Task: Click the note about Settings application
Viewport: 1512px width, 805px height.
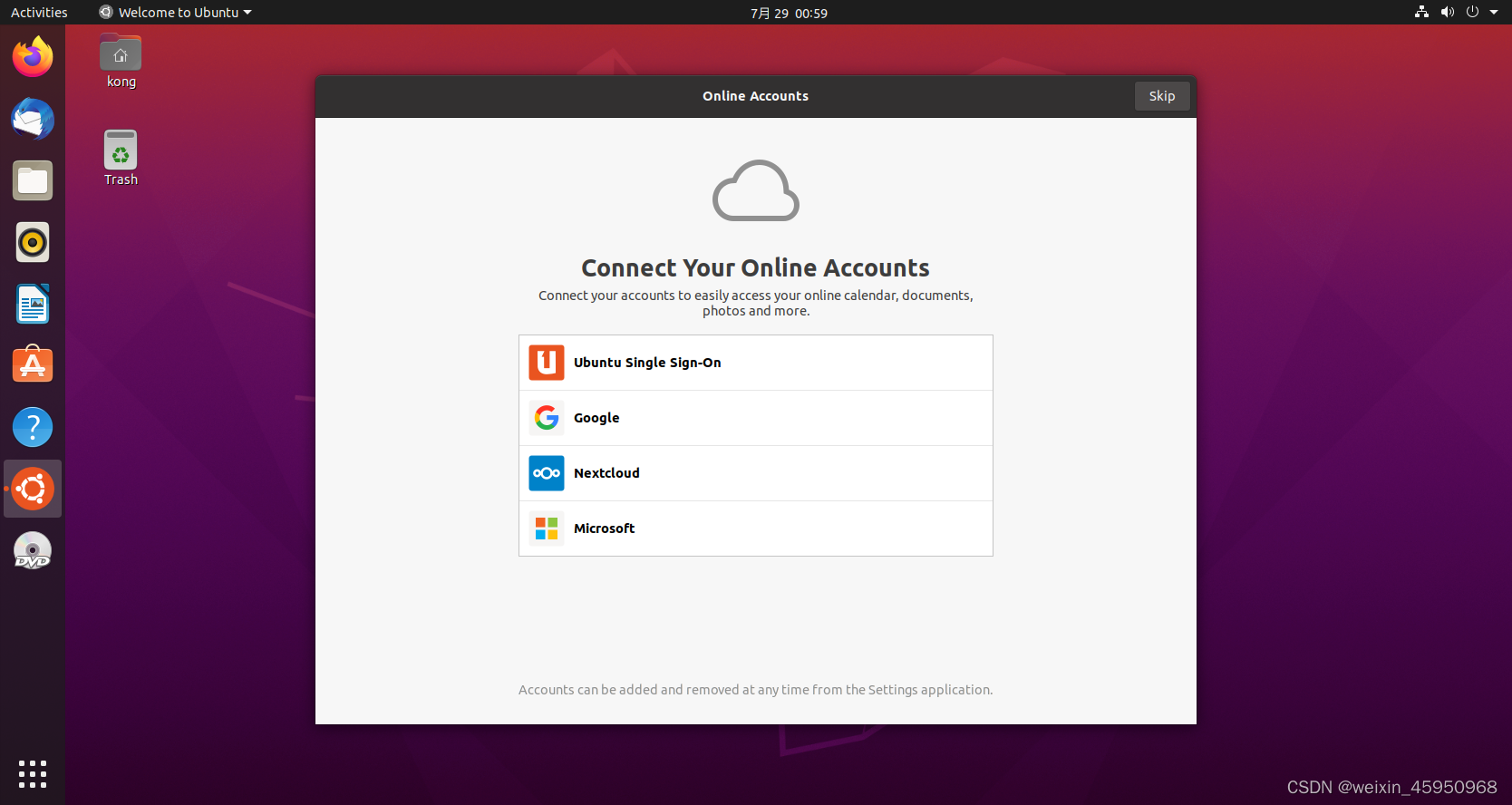Action: pyautogui.click(x=756, y=690)
